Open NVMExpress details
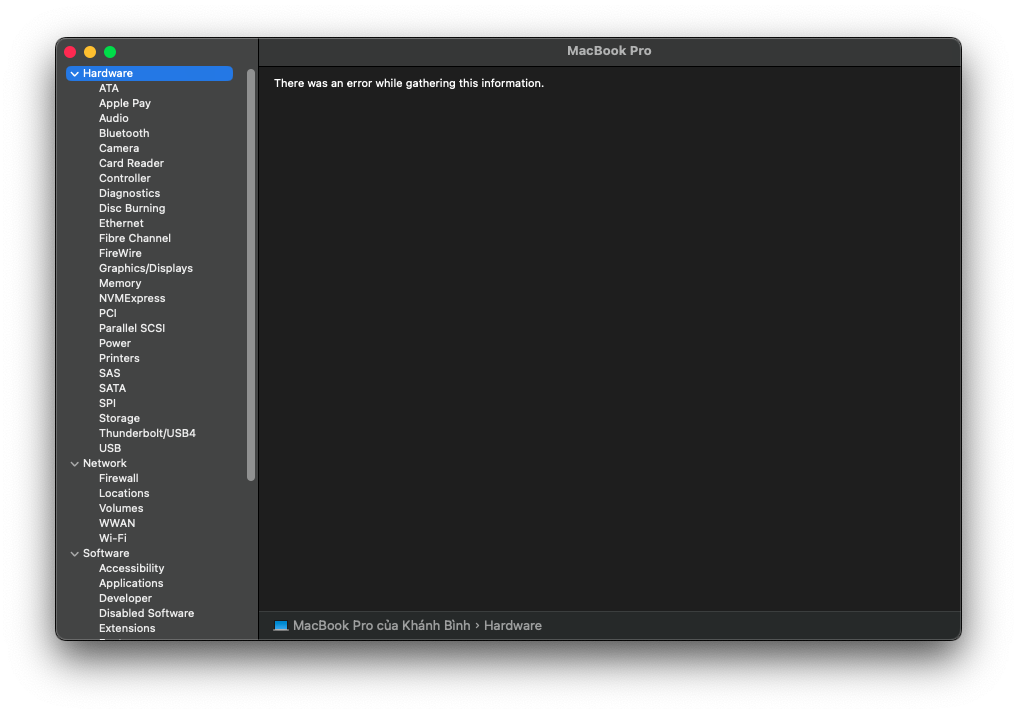 (x=131, y=298)
